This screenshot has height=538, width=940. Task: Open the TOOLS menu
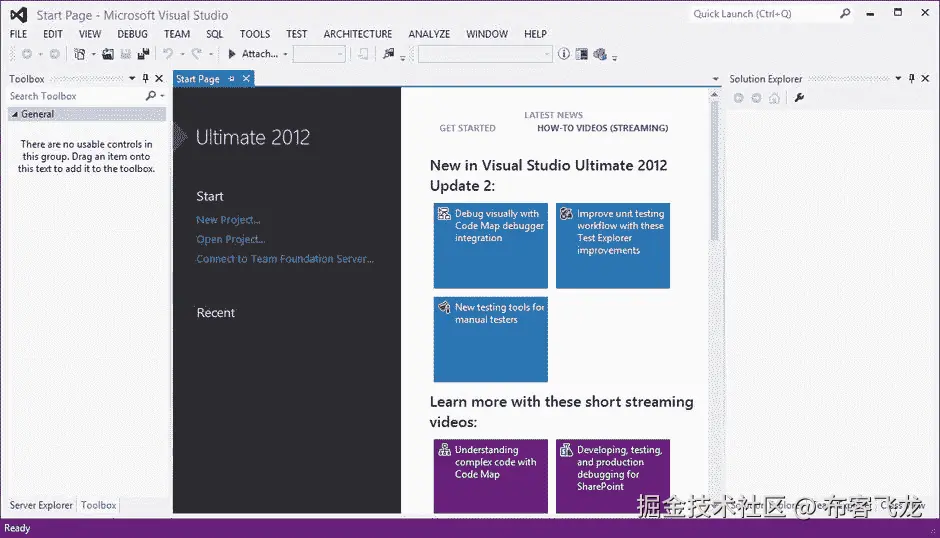coord(255,34)
